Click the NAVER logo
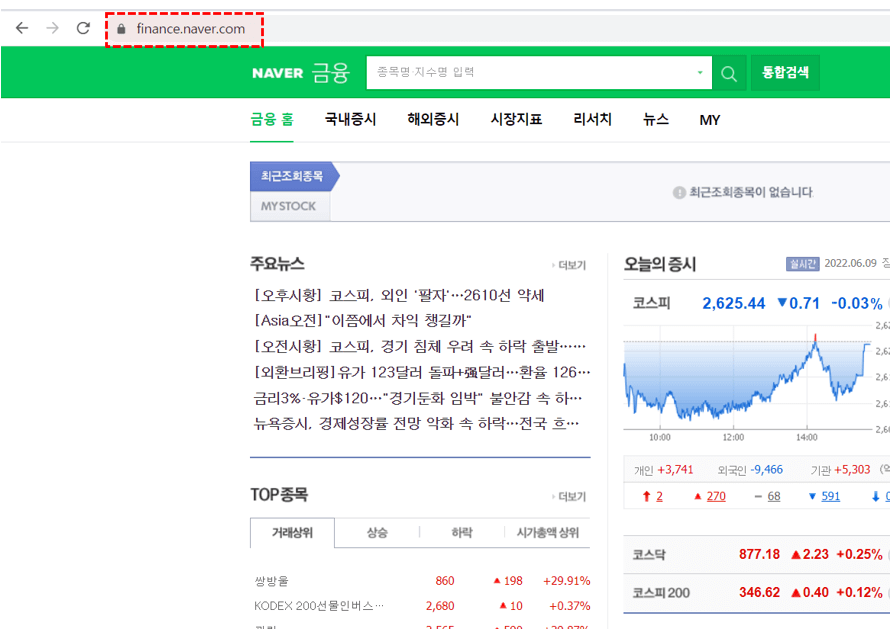This screenshot has width=893, height=636. coord(278,73)
